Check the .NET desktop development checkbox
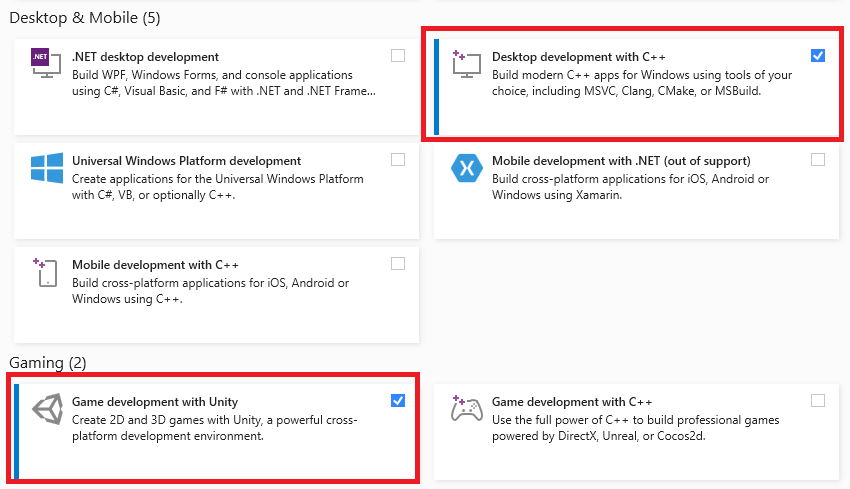Viewport: 850px width, 489px height. tap(398, 55)
